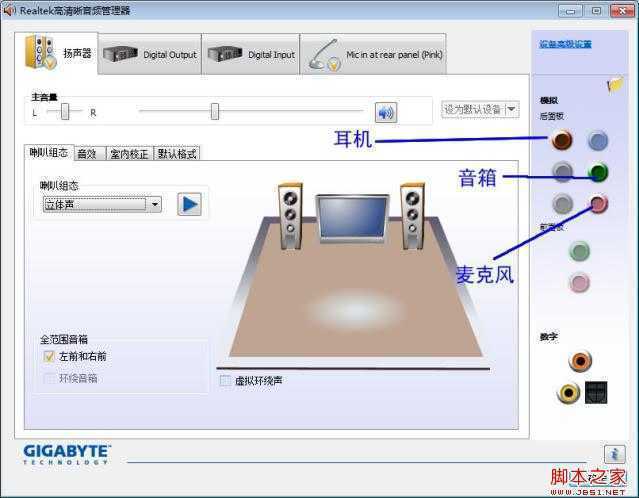Click the pink rear-panel microphone jack
The image size is (639, 498).
point(599,203)
